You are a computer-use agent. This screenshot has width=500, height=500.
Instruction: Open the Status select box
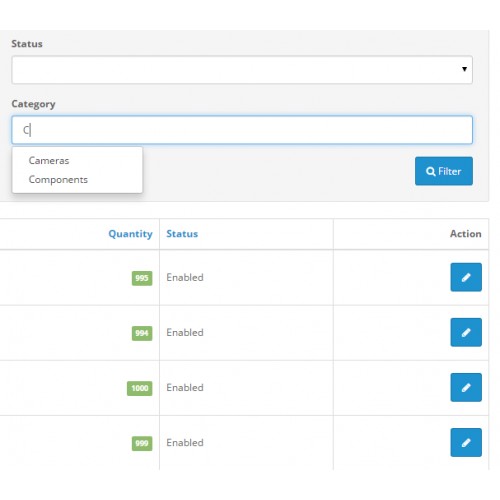coord(242,70)
